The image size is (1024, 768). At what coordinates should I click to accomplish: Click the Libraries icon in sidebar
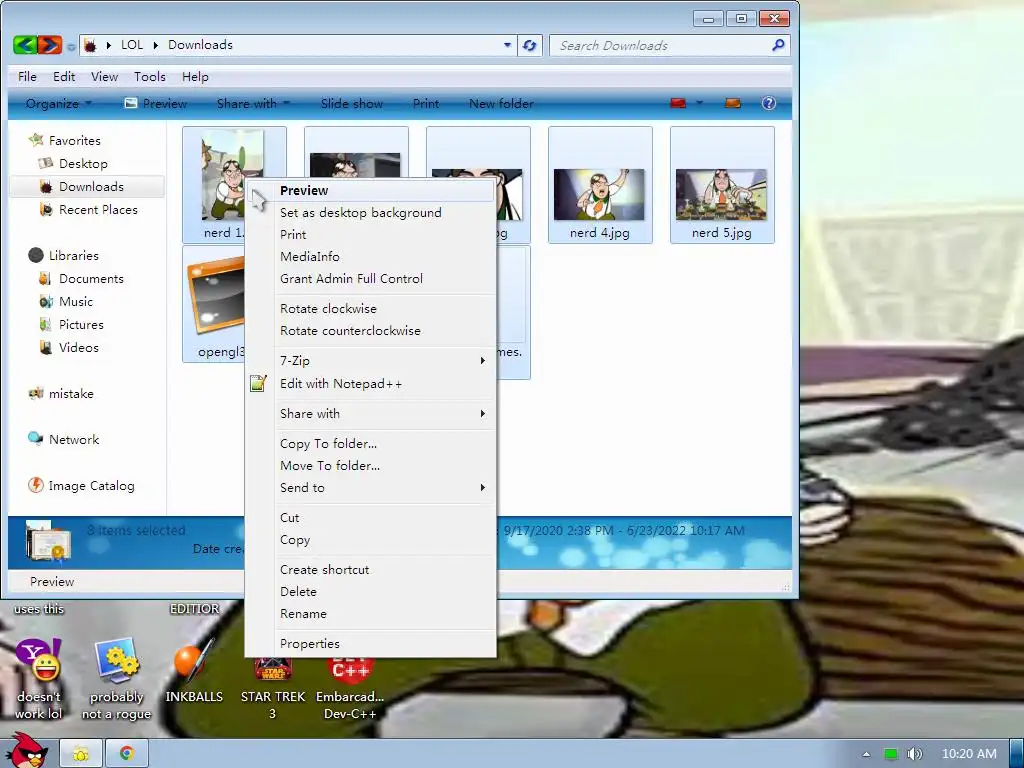36,255
